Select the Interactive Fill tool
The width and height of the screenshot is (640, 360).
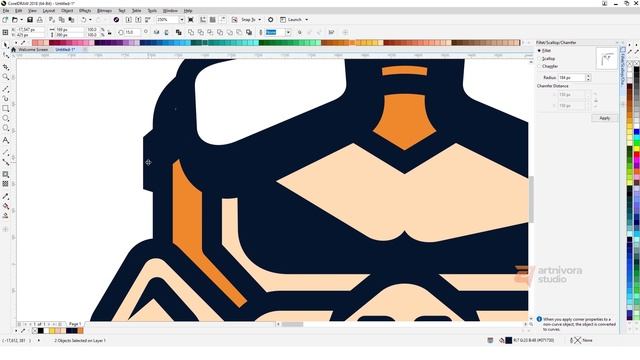click(x=6, y=206)
